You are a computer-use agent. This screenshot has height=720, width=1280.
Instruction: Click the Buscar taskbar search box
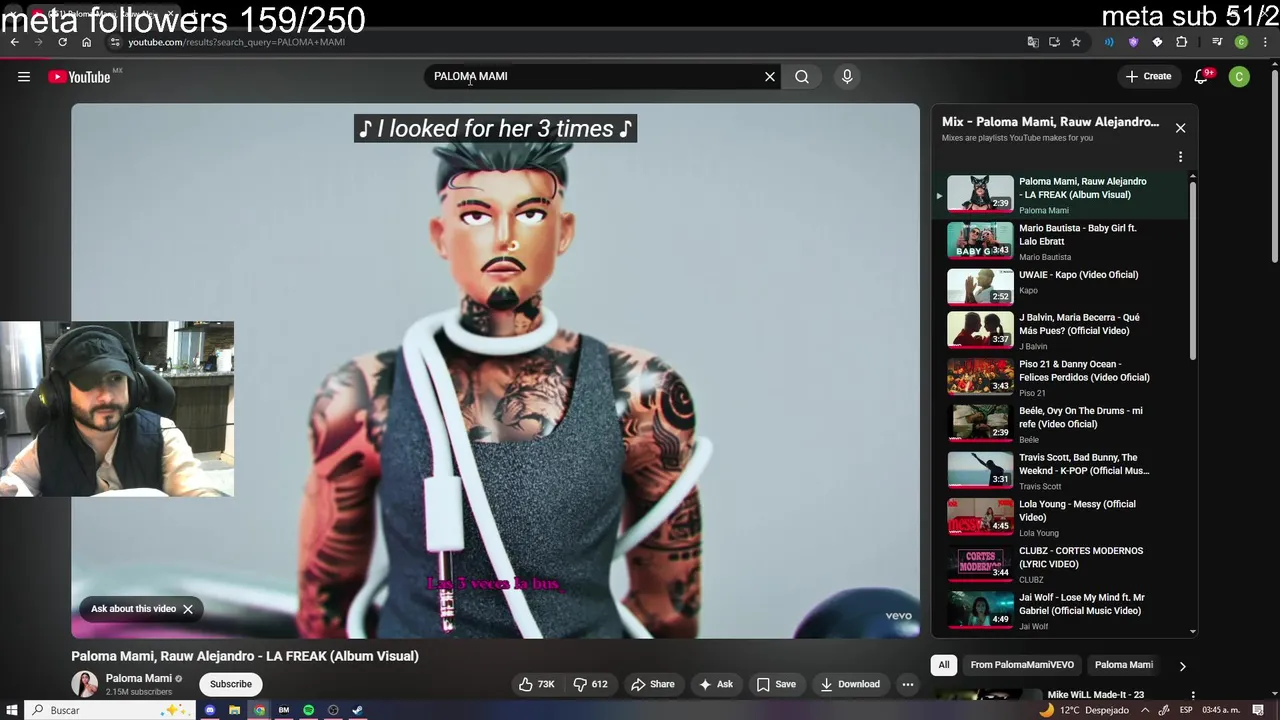coord(108,710)
